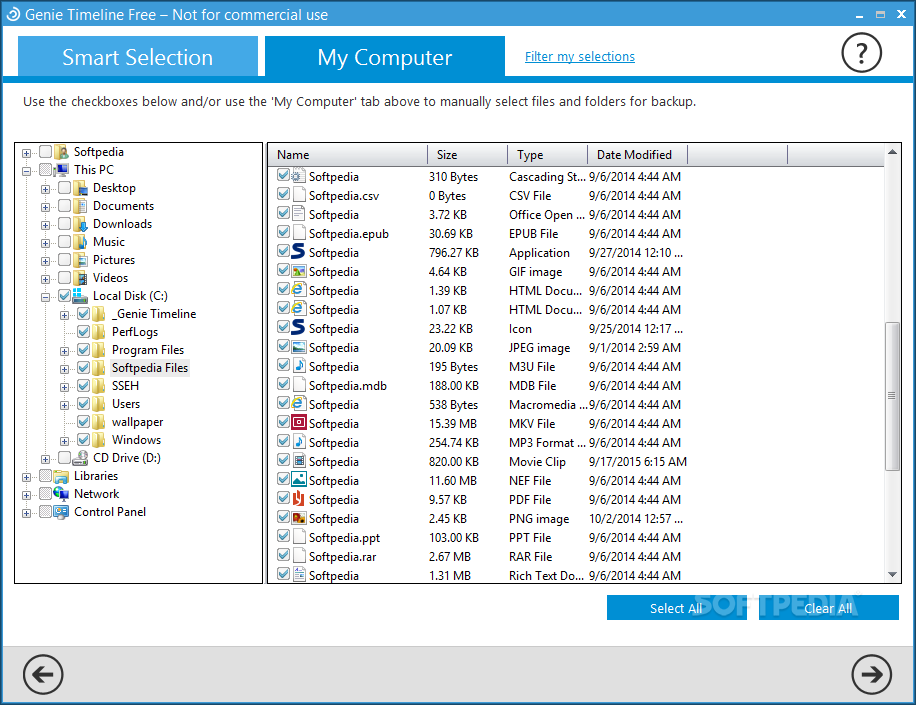Select the Softpedia Application file icon
Viewport: 916px width, 705px height.
click(x=299, y=251)
